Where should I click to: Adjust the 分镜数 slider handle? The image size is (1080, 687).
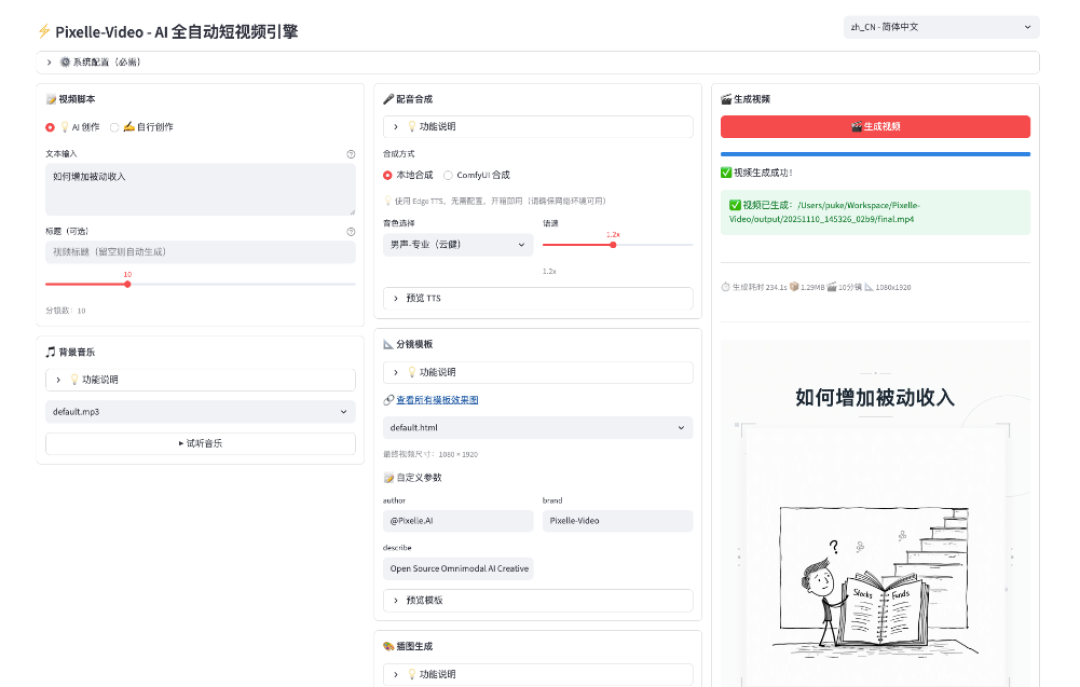click(x=127, y=284)
